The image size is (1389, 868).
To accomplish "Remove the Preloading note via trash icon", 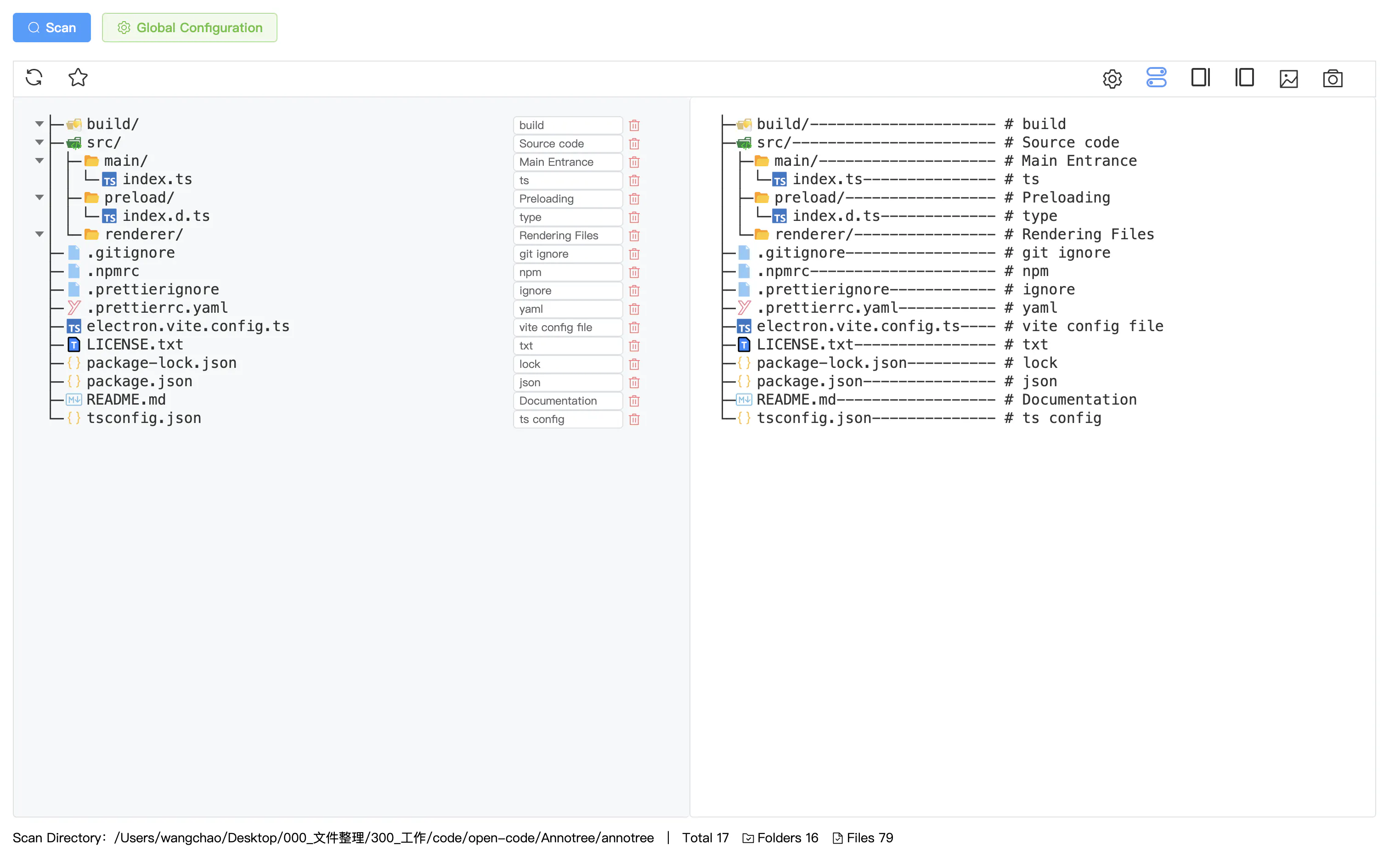I will [x=634, y=198].
